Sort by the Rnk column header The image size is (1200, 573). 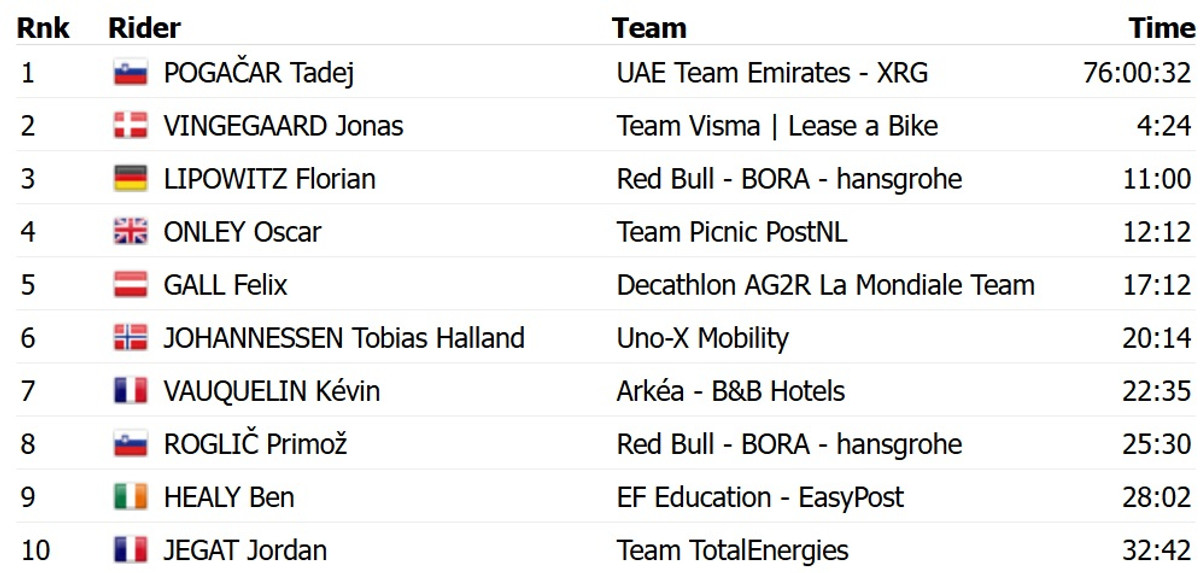pyautogui.click(x=43, y=28)
